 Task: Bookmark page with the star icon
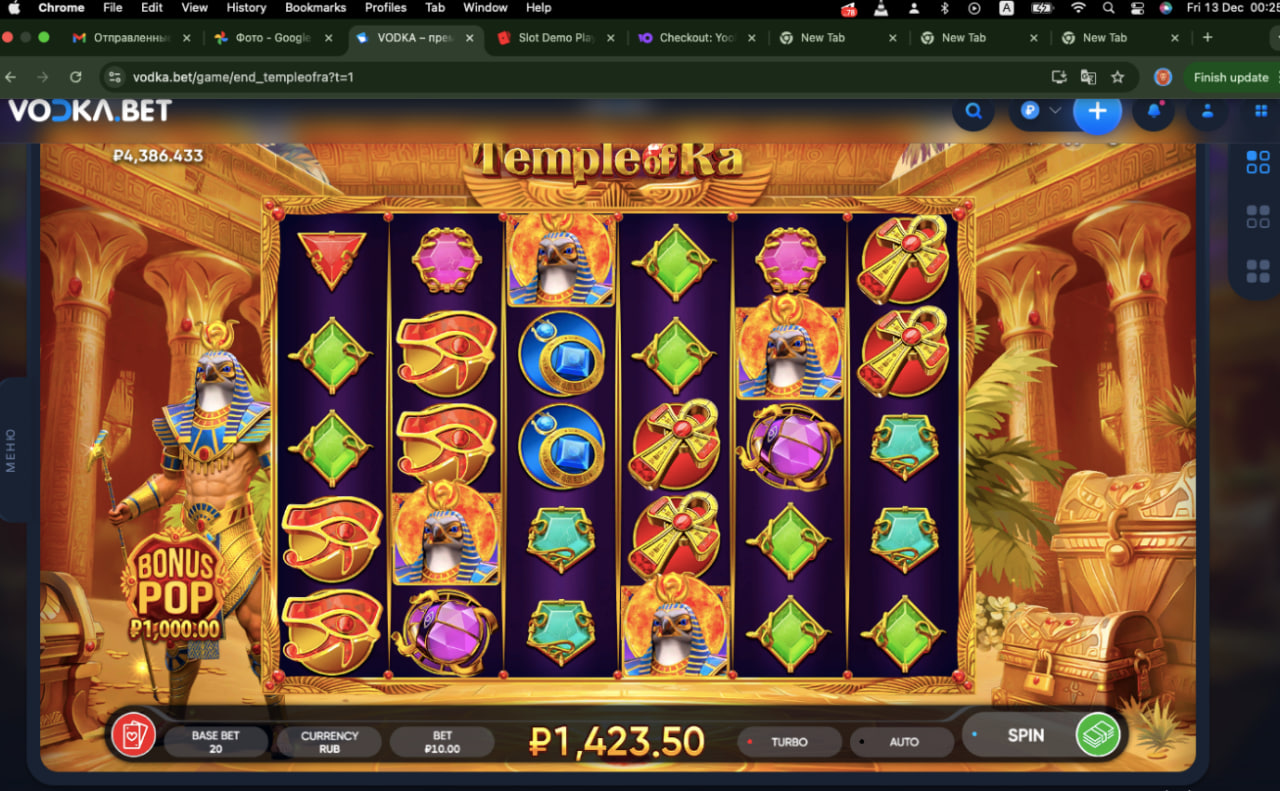click(1118, 77)
